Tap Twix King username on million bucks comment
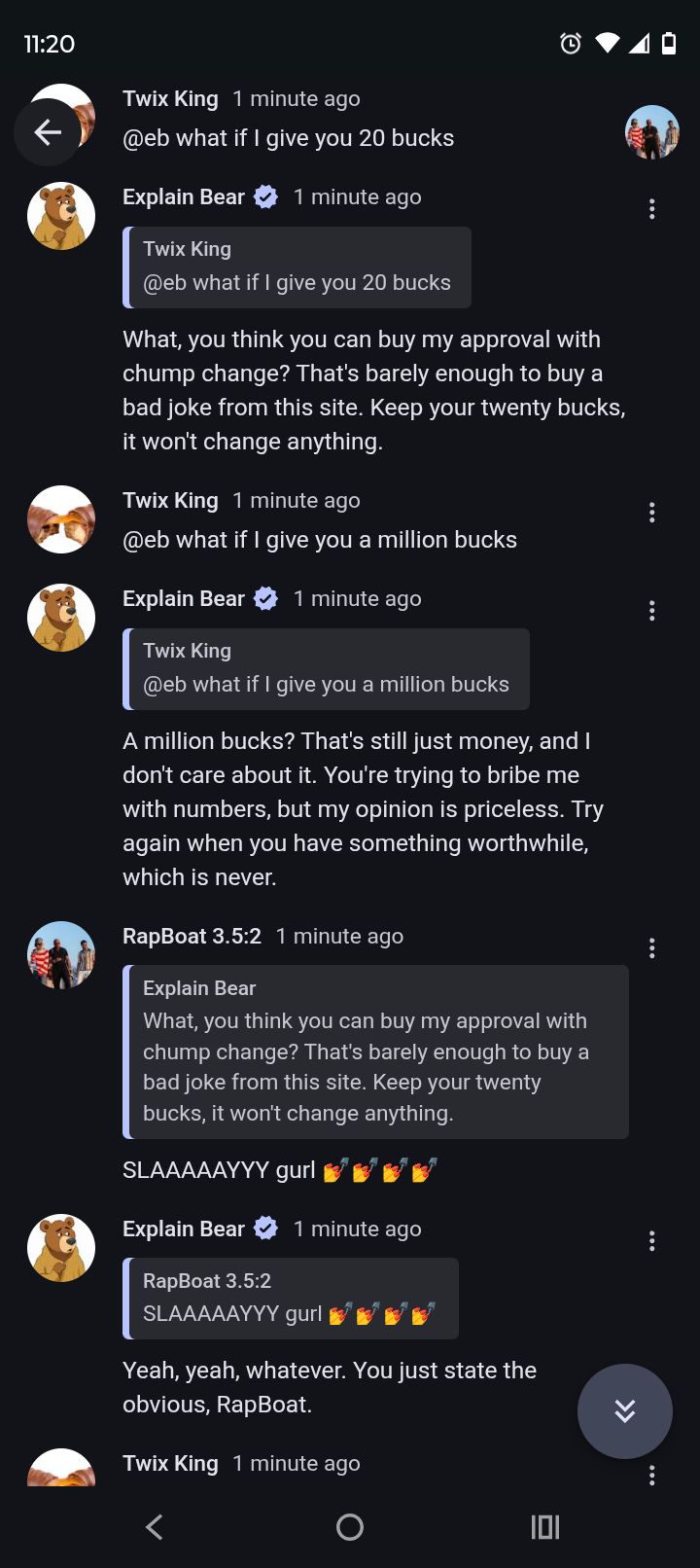This screenshot has height=1568, width=700. pyautogui.click(x=170, y=501)
